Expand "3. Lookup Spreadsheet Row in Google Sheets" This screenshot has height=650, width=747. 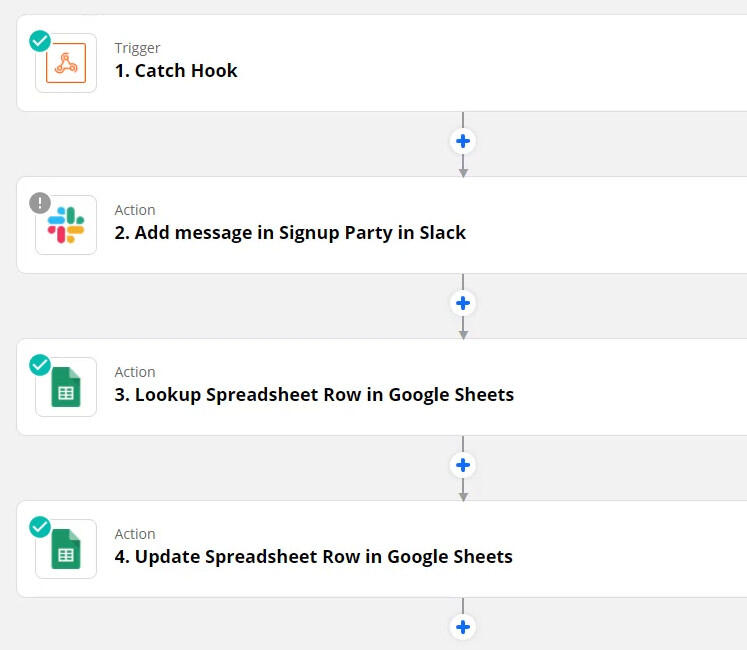pos(314,395)
